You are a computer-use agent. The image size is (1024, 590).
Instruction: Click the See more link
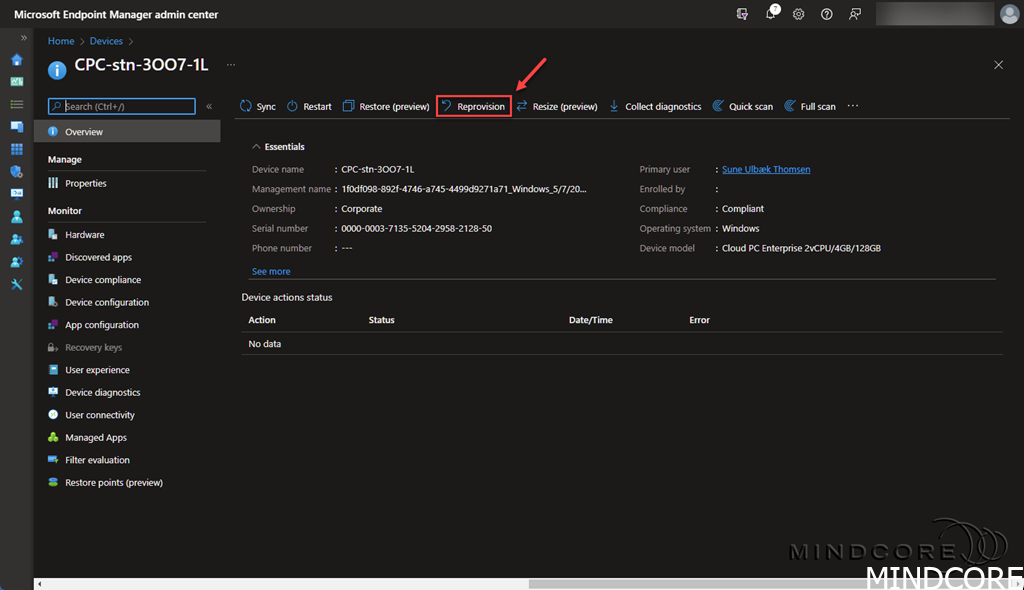pos(271,272)
